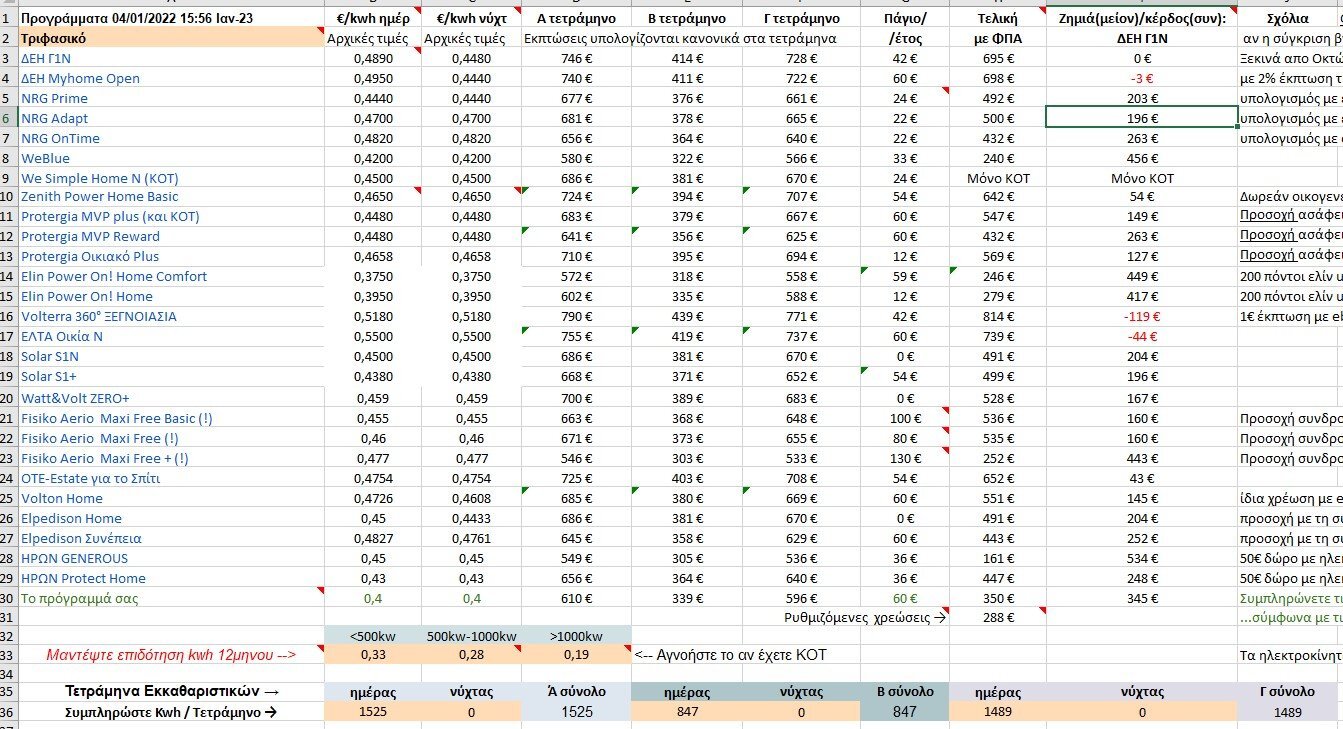The image size is (1343, 729).
Task: Click the orange 1525 day kWh input cell
Action: tap(372, 712)
